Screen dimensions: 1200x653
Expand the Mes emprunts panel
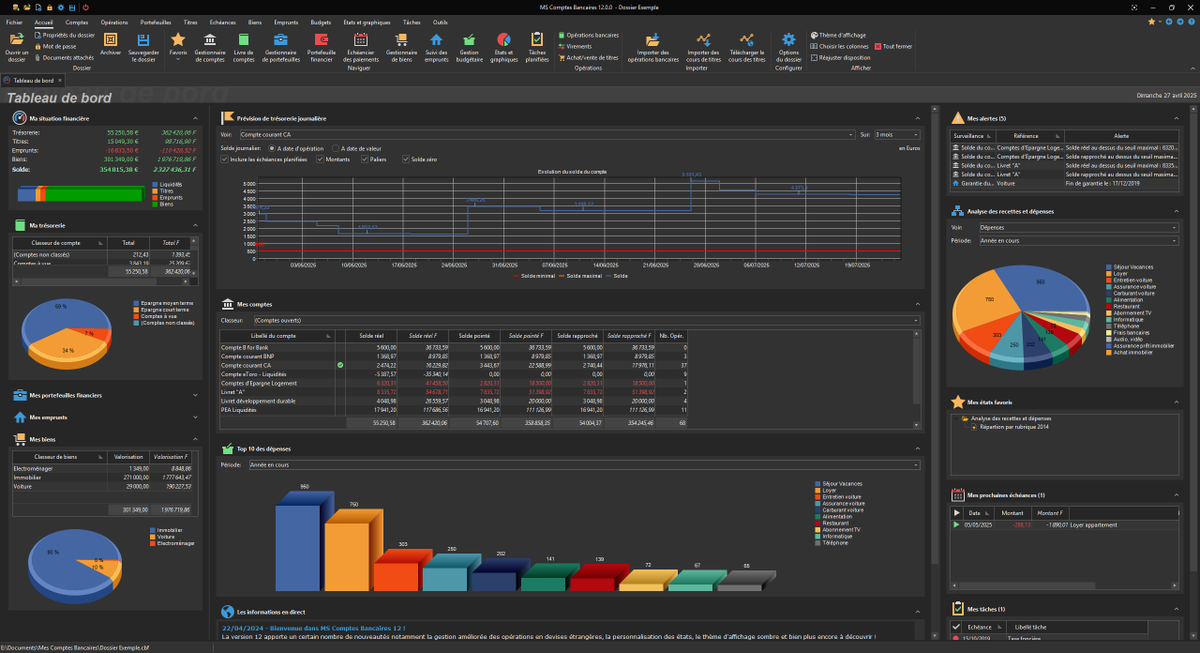(194, 417)
